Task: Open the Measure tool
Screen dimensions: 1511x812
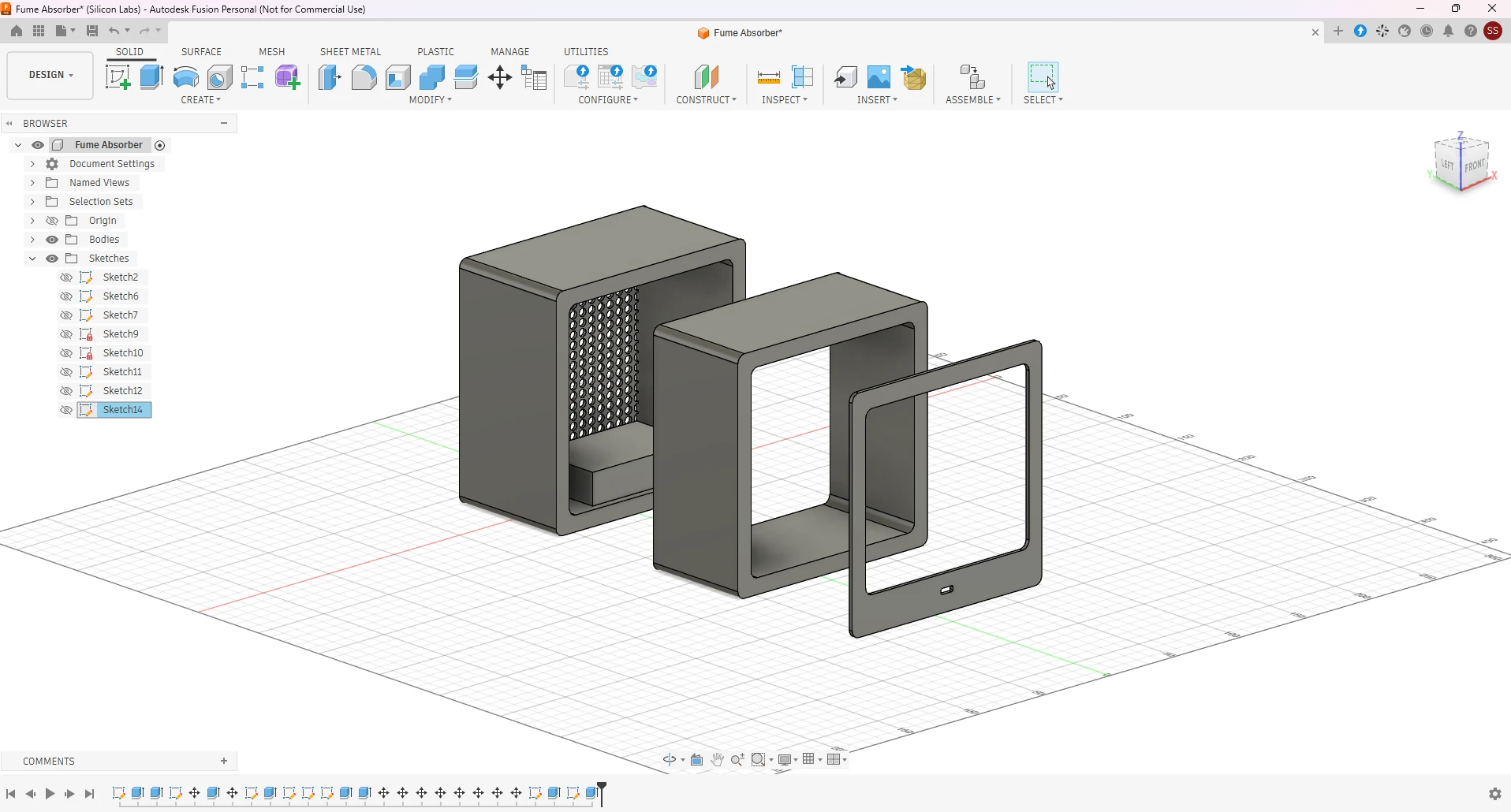Action: 769,77
